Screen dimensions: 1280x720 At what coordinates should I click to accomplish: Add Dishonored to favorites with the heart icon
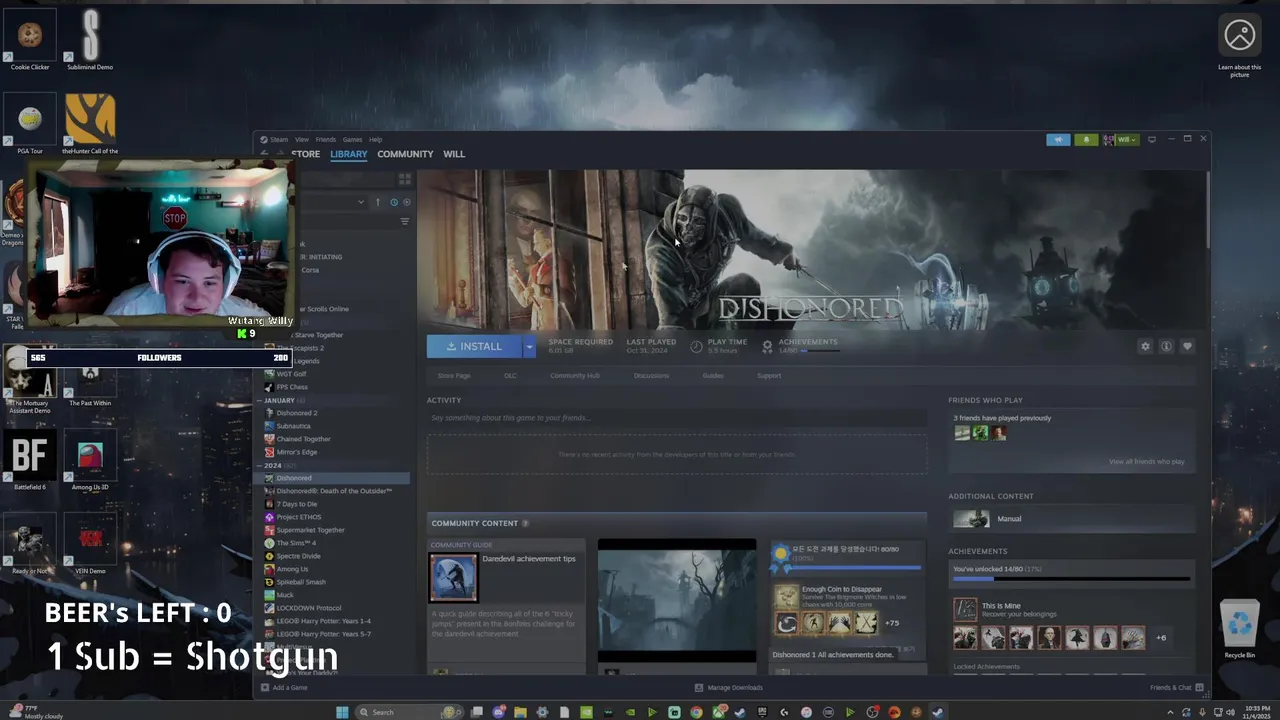[x=1187, y=346]
